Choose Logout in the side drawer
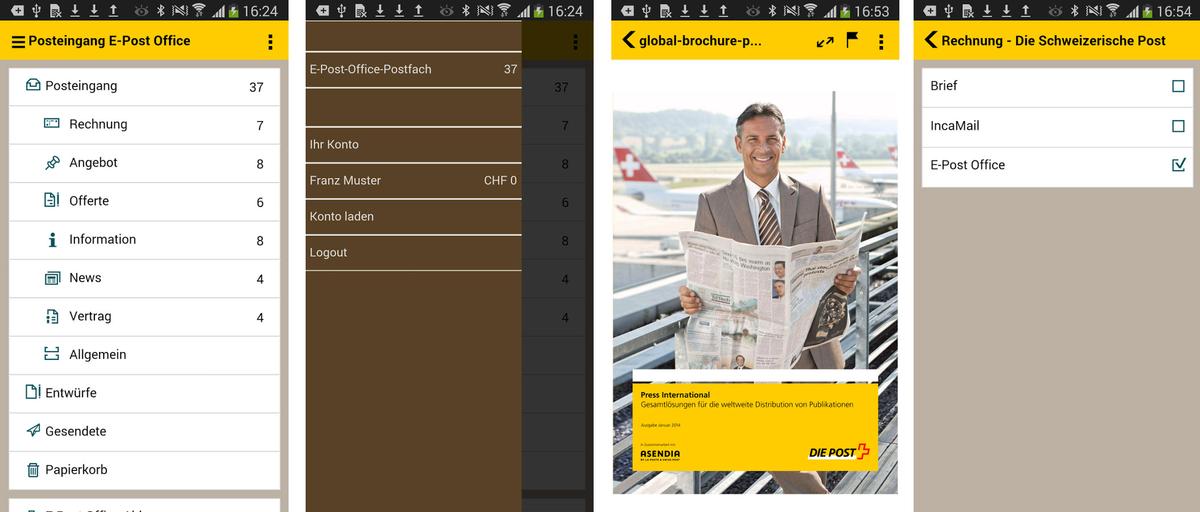Image resolution: width=1200 pixels, height=512 pixels. (413, 252)
